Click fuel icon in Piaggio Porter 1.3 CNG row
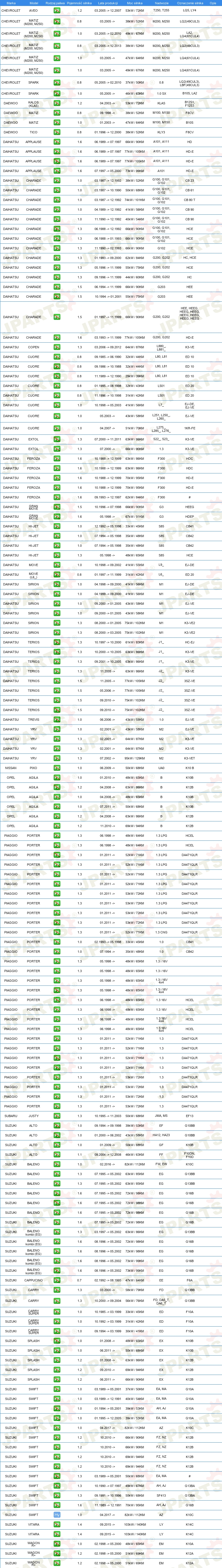The width and height of the screenshot is (222, 1568). 56,932
